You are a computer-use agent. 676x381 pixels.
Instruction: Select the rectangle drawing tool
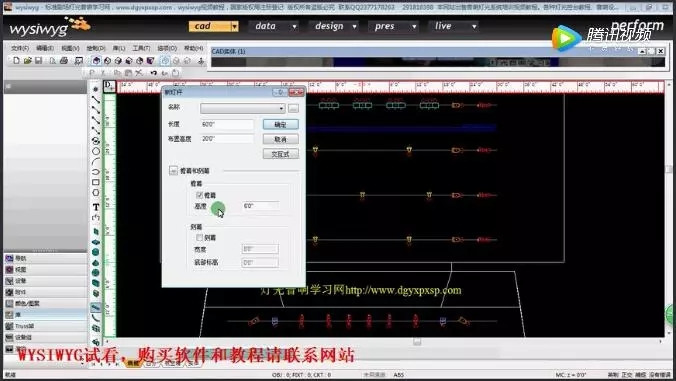[x=96, y=182]
